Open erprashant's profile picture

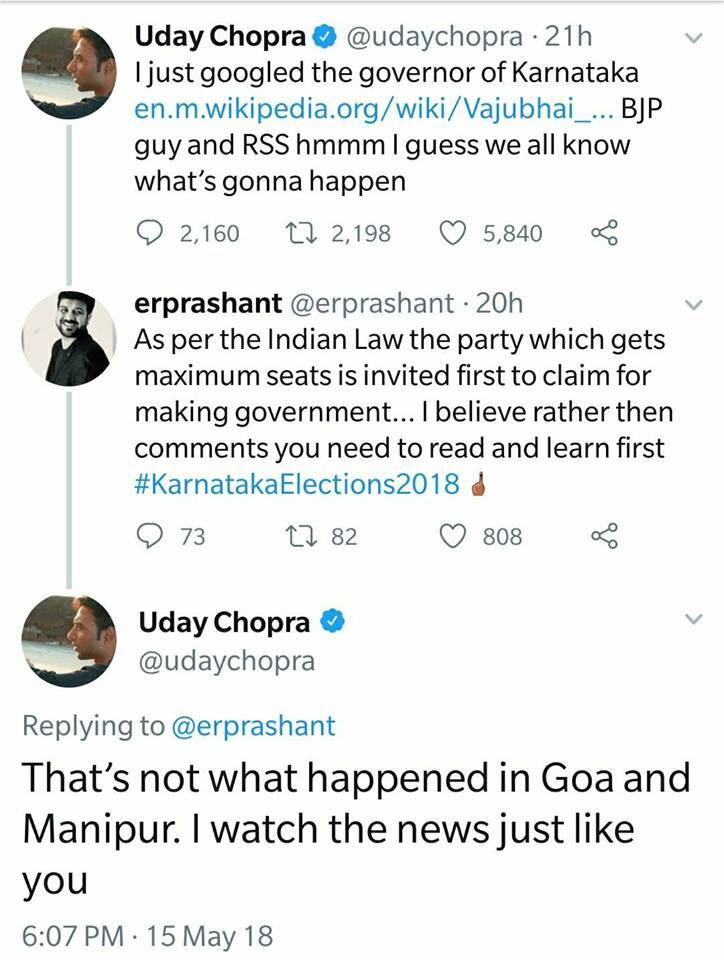click(69, 338)
